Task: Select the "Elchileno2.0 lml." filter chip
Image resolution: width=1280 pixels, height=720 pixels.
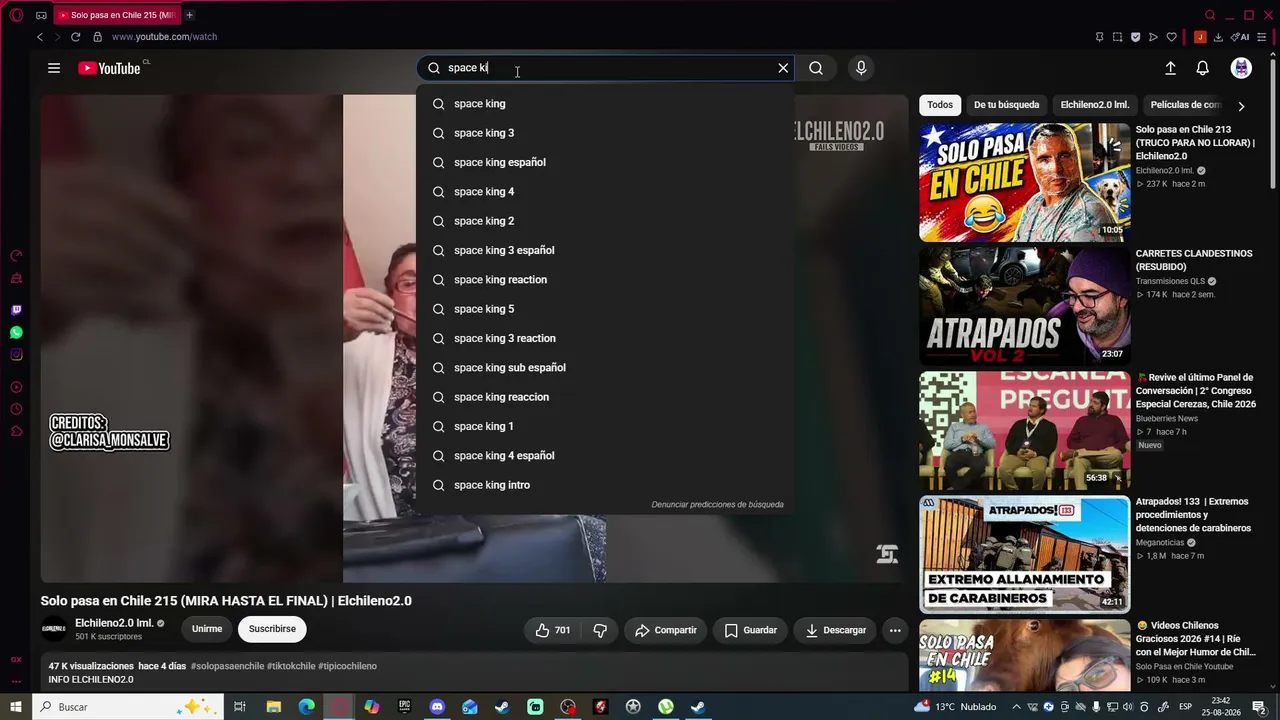Action: (x=1095, y=105)
